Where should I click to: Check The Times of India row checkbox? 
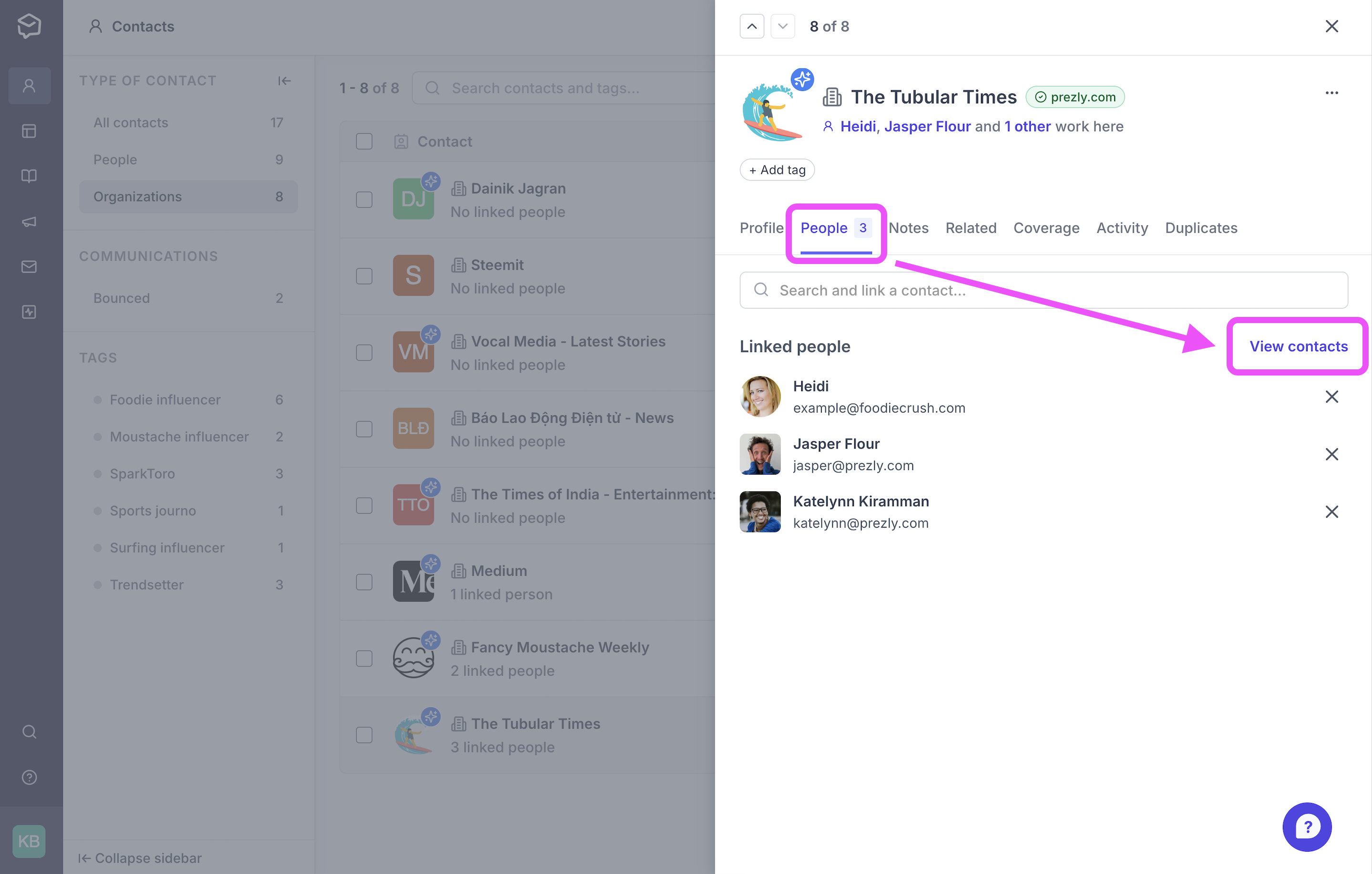pos(364,505)
